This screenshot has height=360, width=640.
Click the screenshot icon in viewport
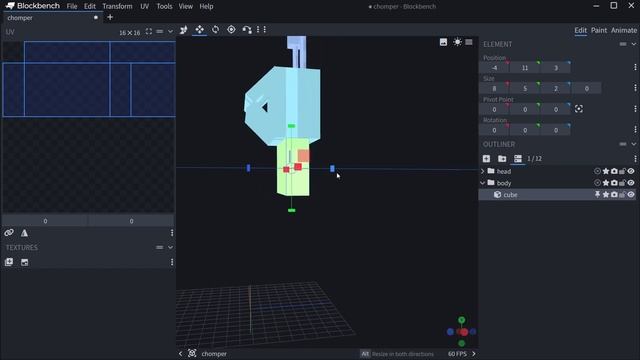443,42
